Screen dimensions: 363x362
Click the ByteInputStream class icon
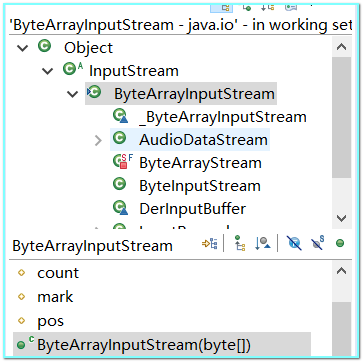coord(119,184)
